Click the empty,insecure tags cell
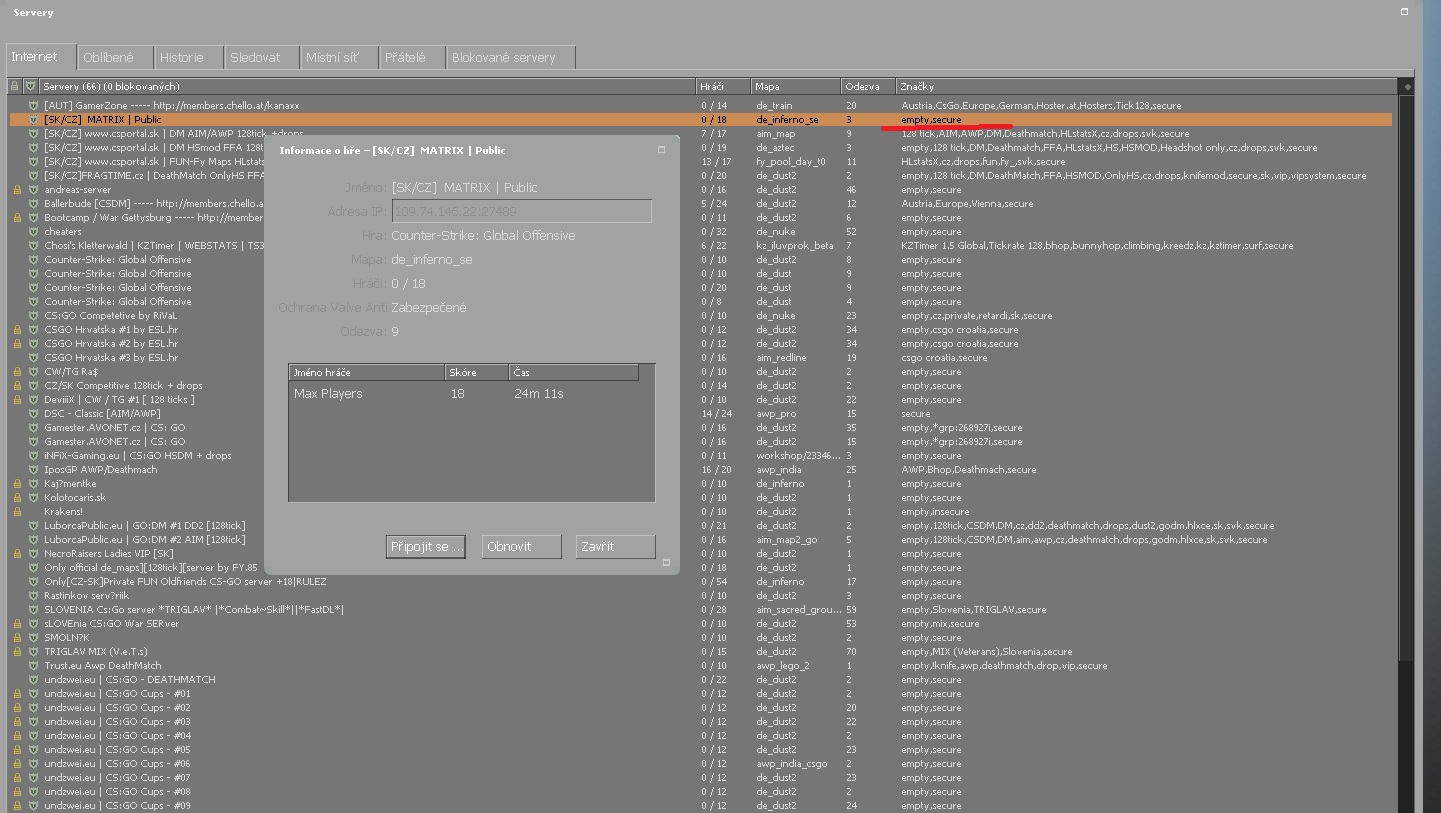The height and width of the screenshot is (813, 1441). pos(935,511)
